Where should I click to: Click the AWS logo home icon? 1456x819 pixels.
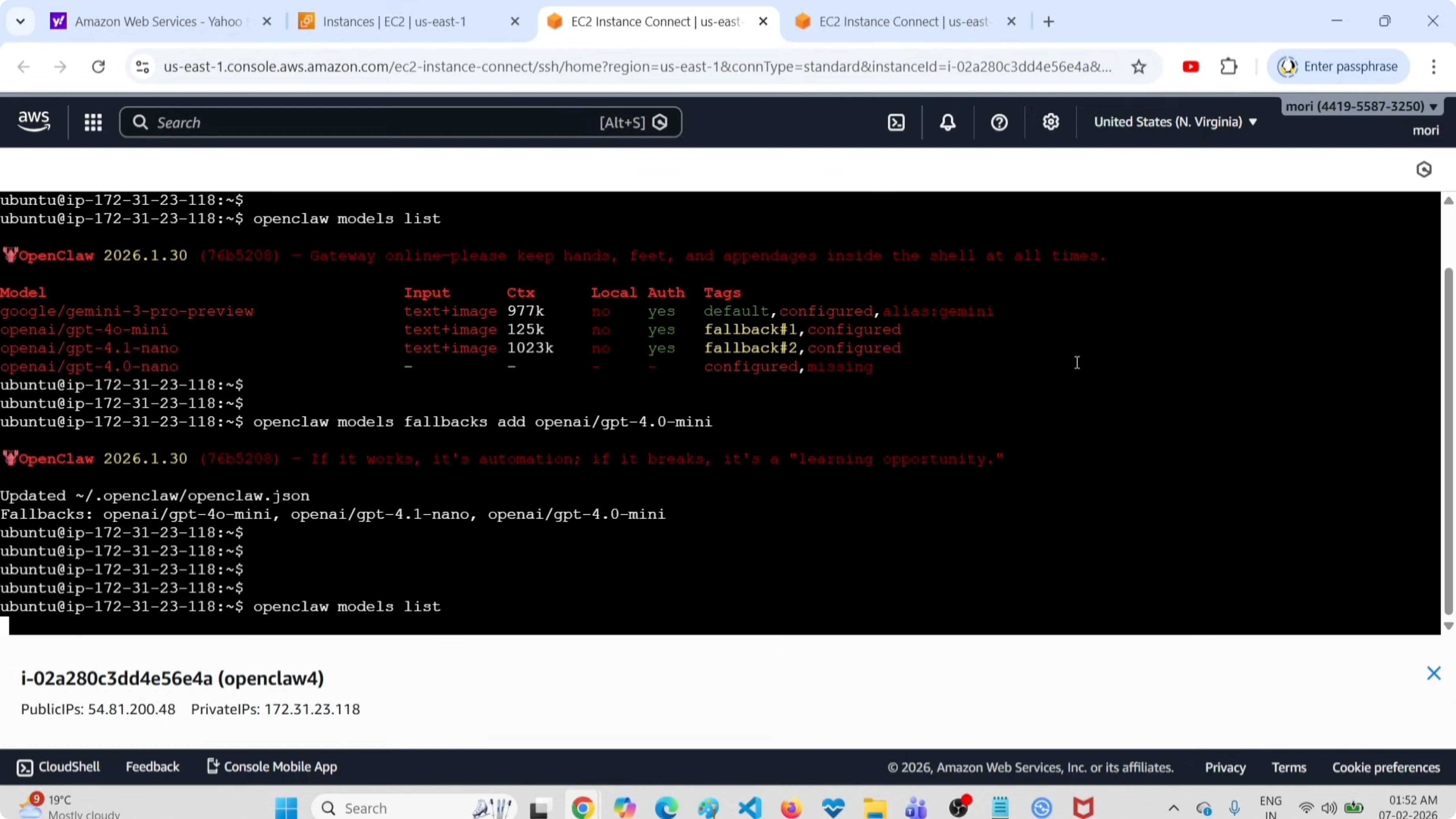click(34, 121)
